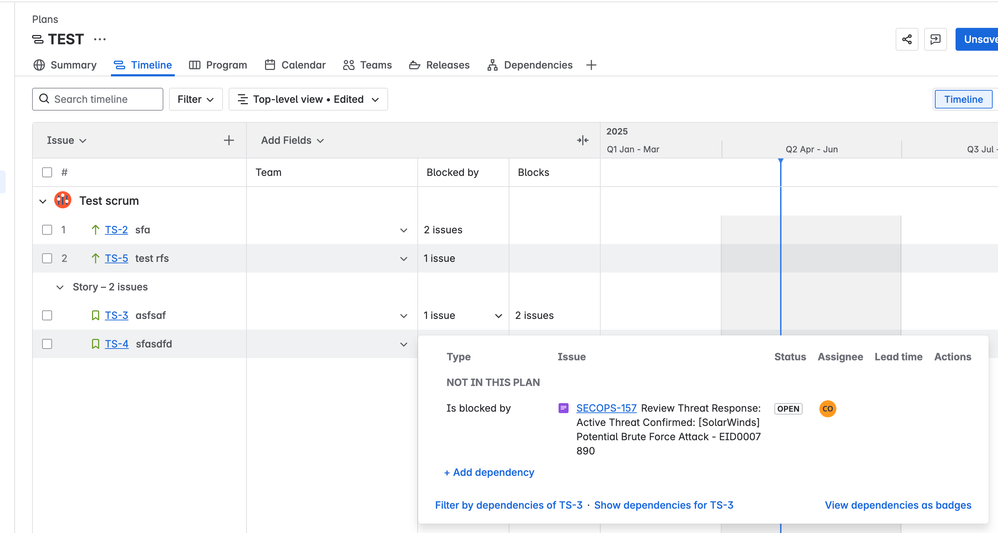Switch to the Releases tab
Viewport: 998px width, 533px height.
439,65
